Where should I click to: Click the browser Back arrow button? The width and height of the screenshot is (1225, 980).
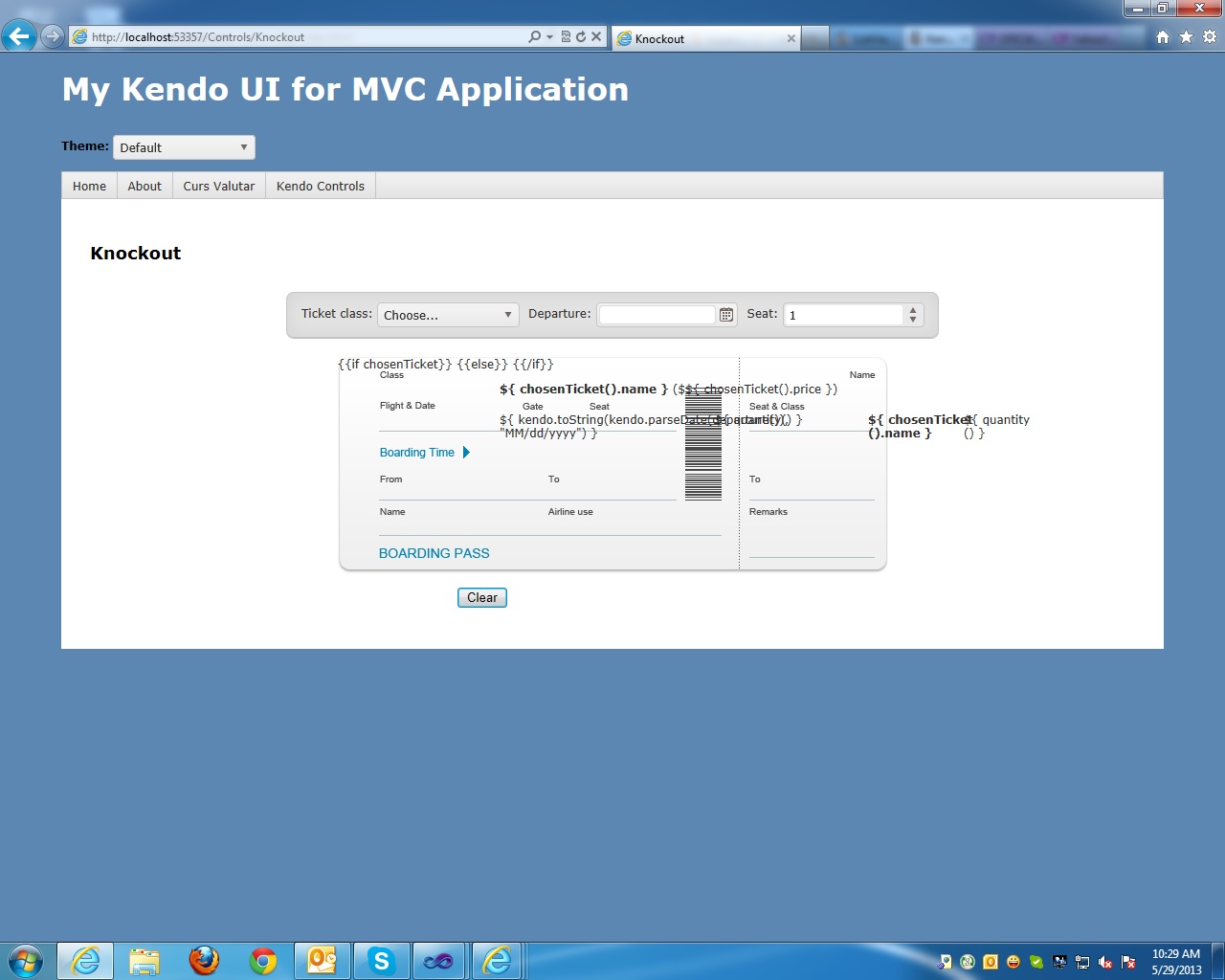tap(19, 36)
